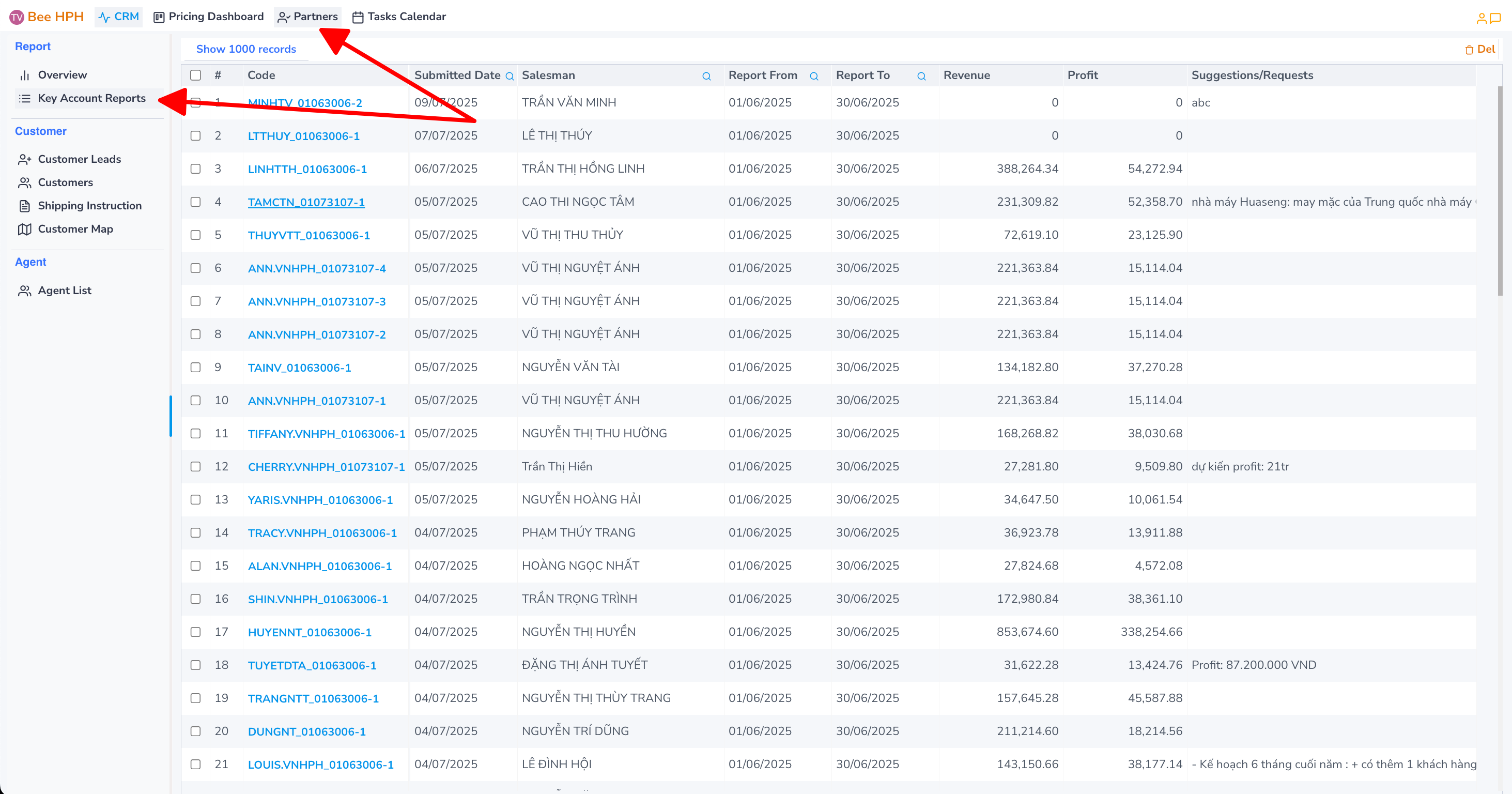Open the chat message icon
The height and width of the screenshot is (794, 1512).
pos(1495,18)
